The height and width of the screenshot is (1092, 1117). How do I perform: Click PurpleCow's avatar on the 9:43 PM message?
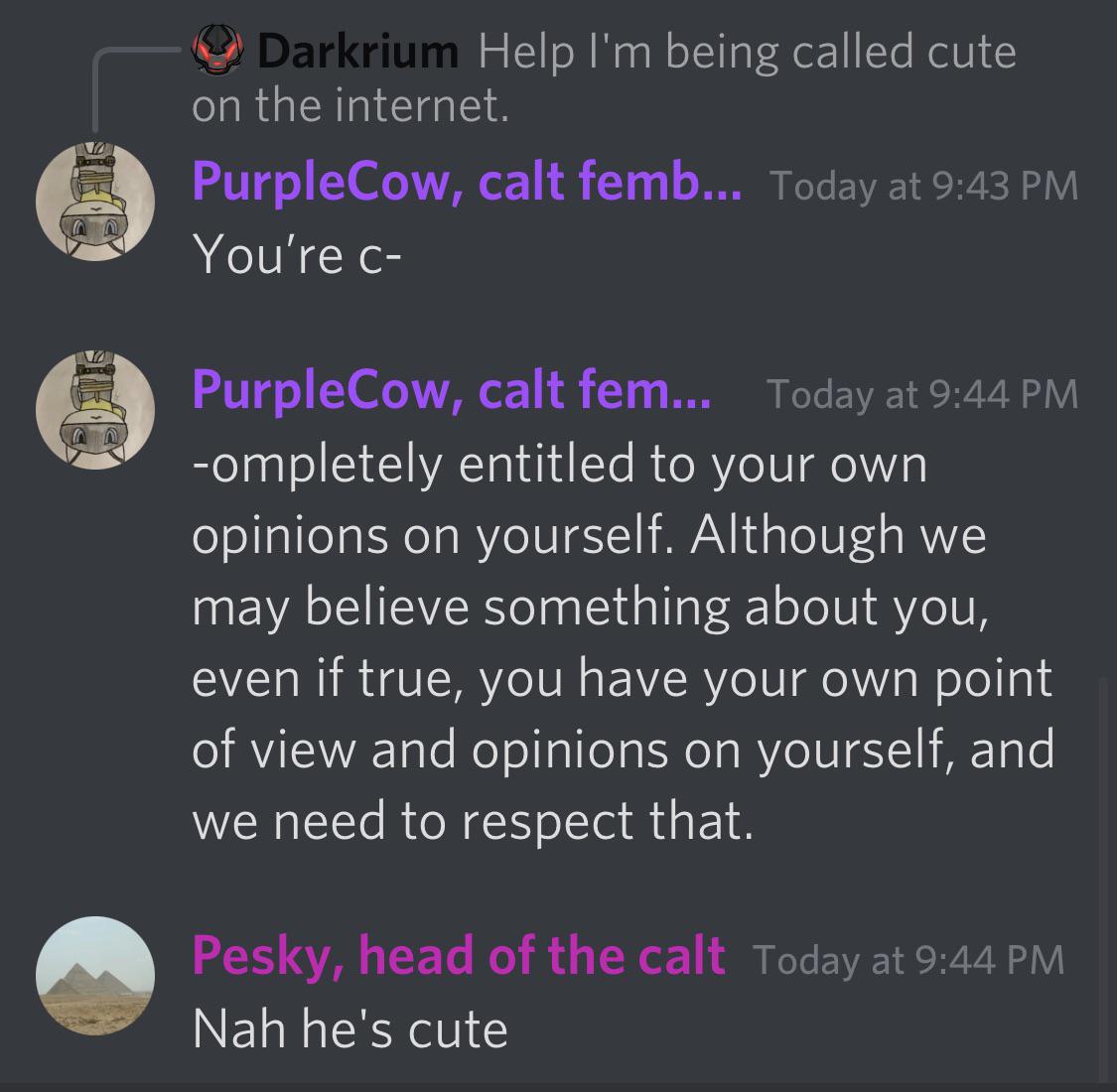(x=95, y=201)
